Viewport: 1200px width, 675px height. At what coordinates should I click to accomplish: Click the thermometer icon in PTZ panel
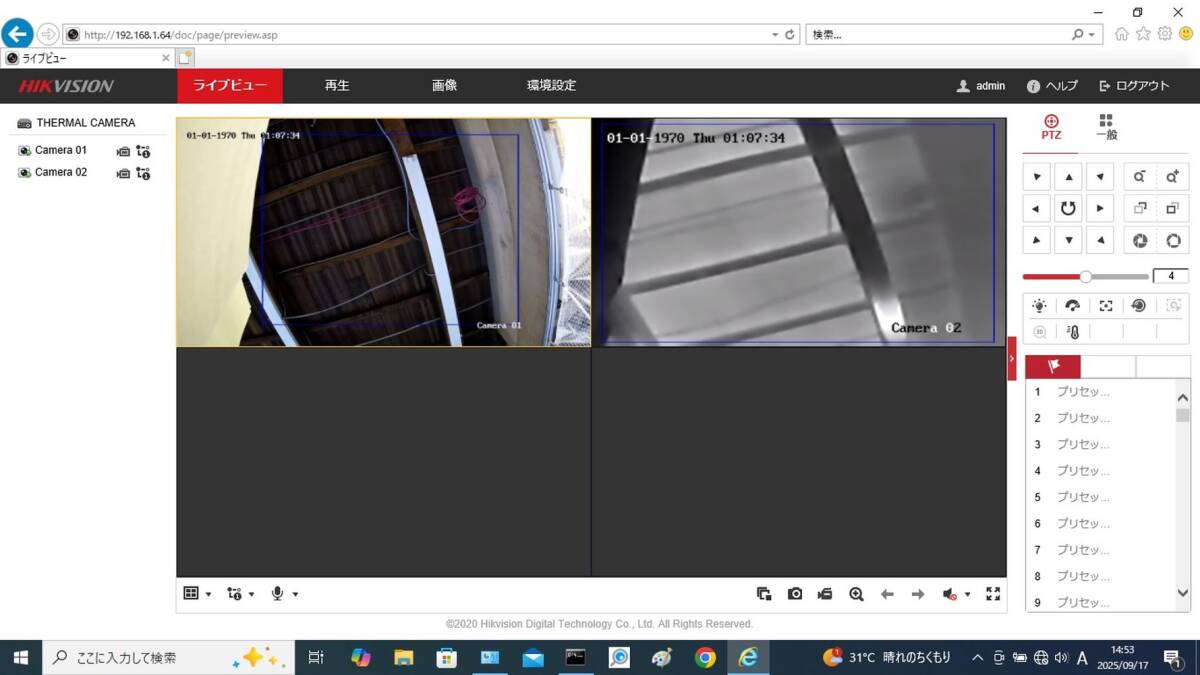[x=1073, y=332]
